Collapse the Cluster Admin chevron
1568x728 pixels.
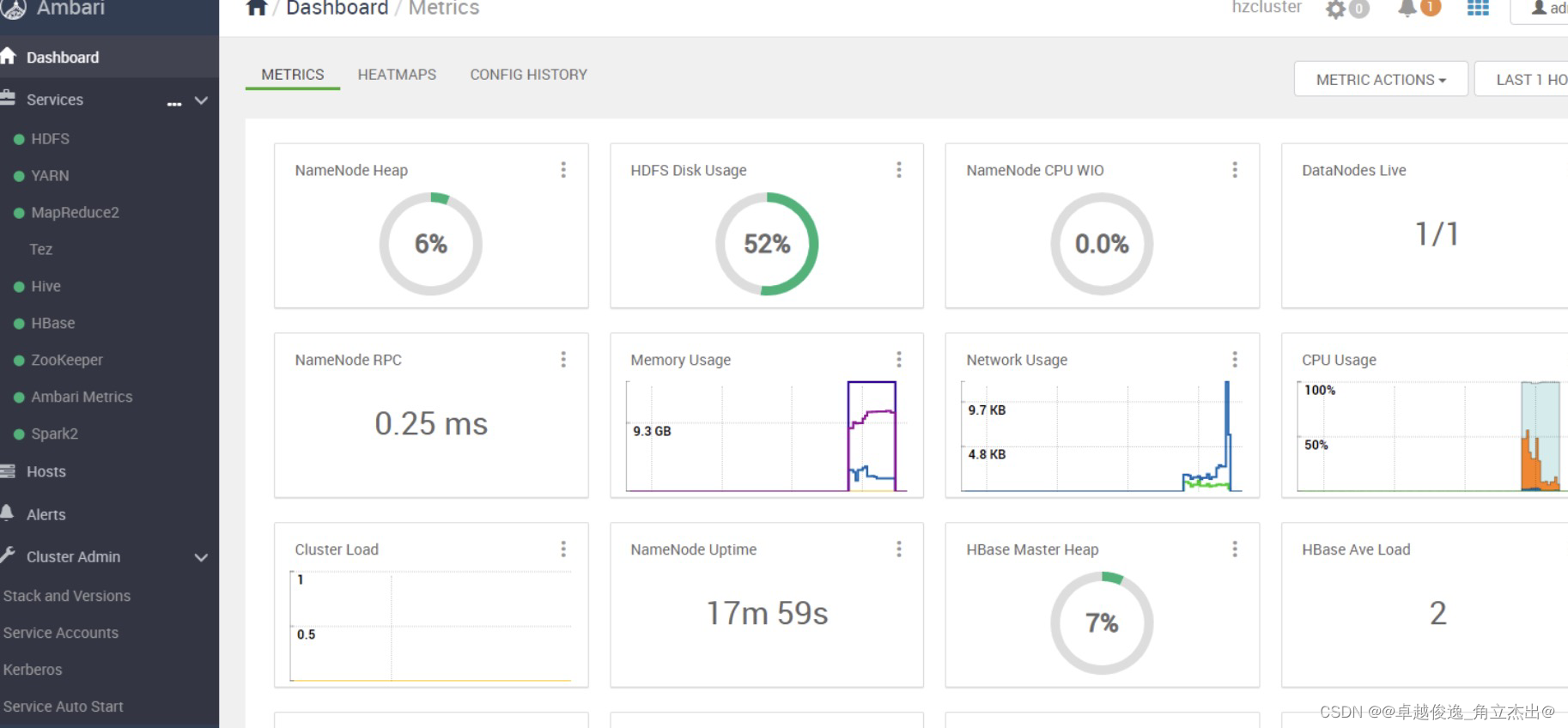pyautogui.click(x=201, y=557)
